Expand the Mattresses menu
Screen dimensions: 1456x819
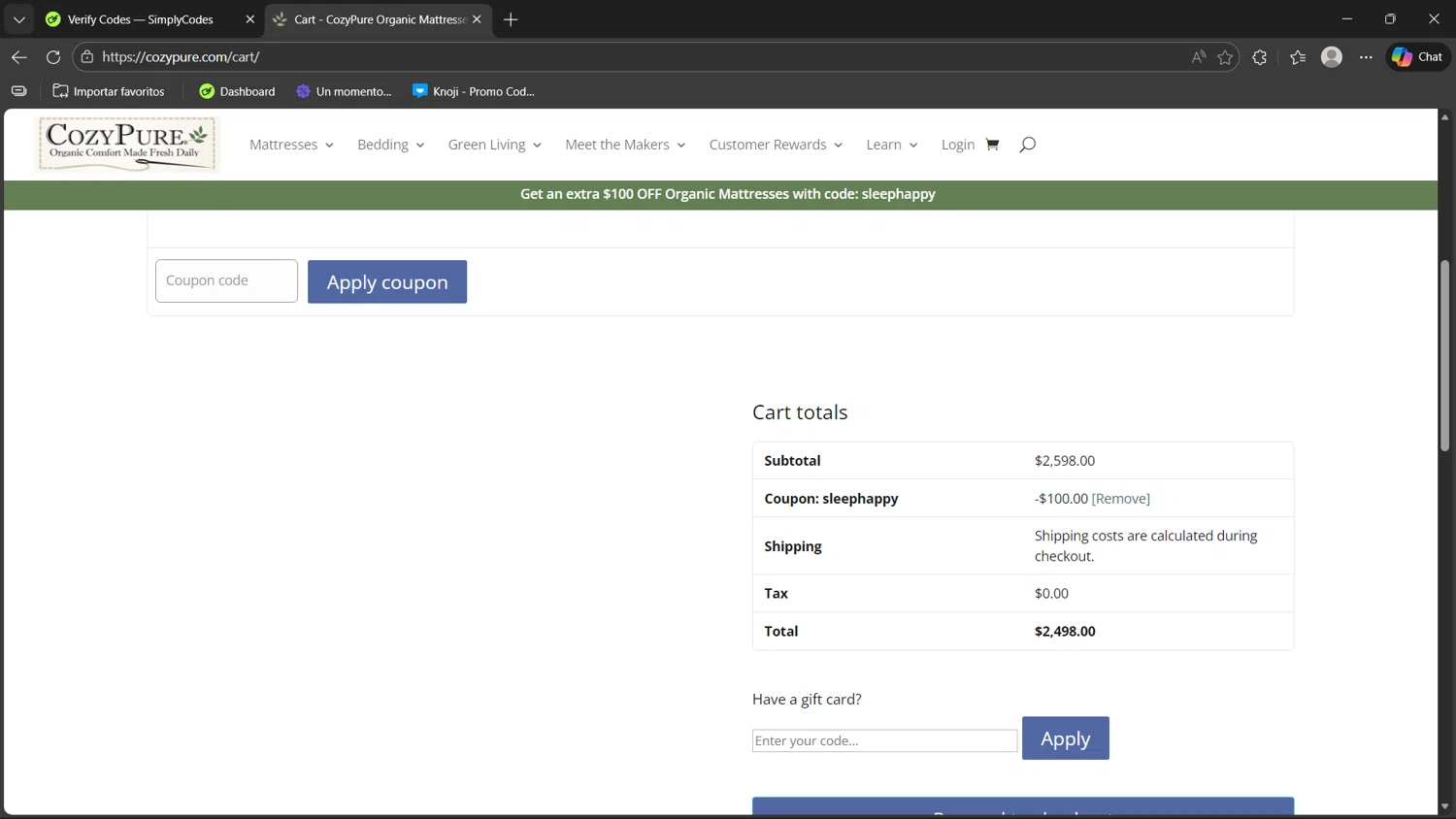pyautogui.click(x=291, y=145)
